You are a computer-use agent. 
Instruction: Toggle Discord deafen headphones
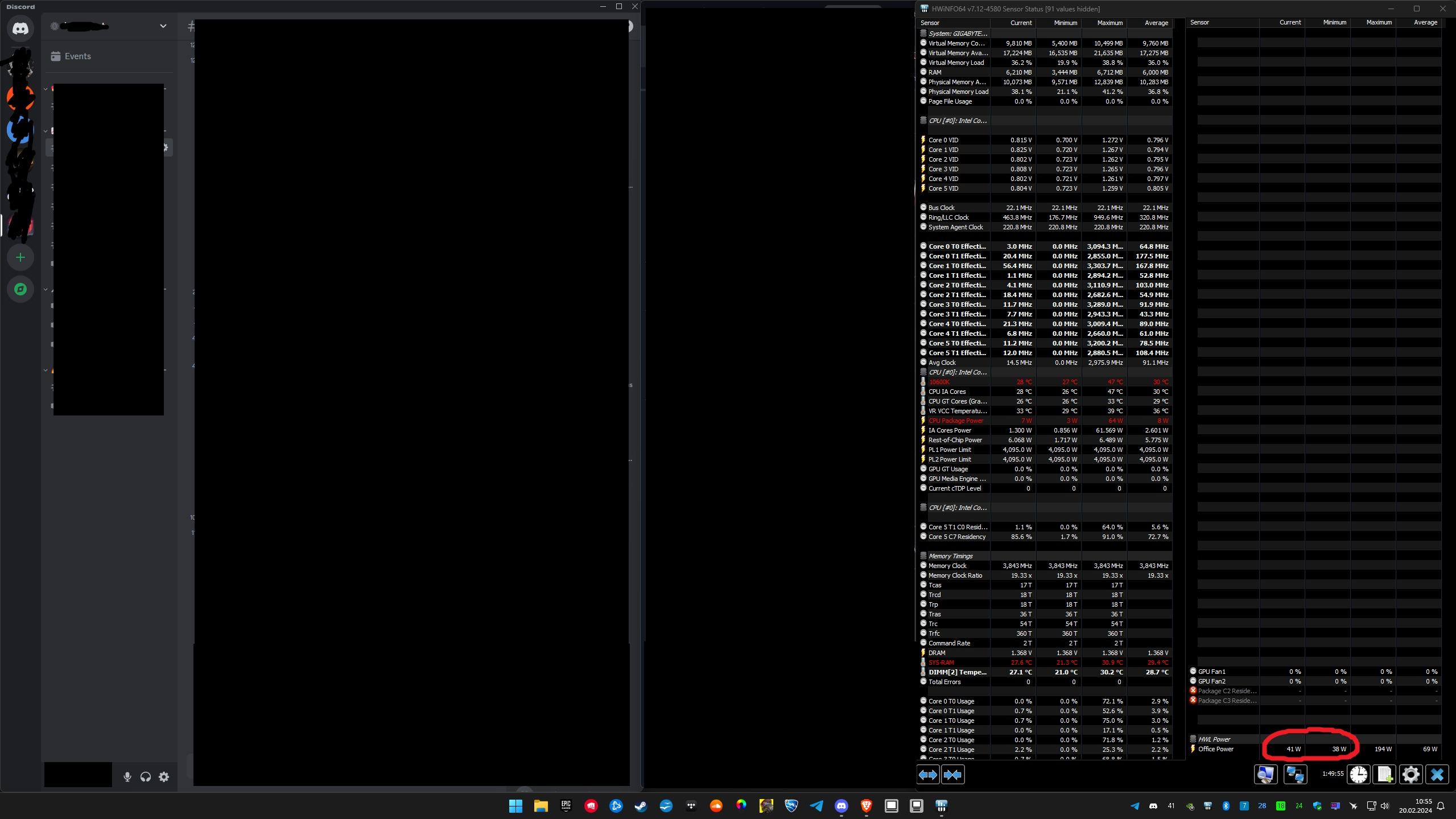pyautogui.click(x=146, y=776)
